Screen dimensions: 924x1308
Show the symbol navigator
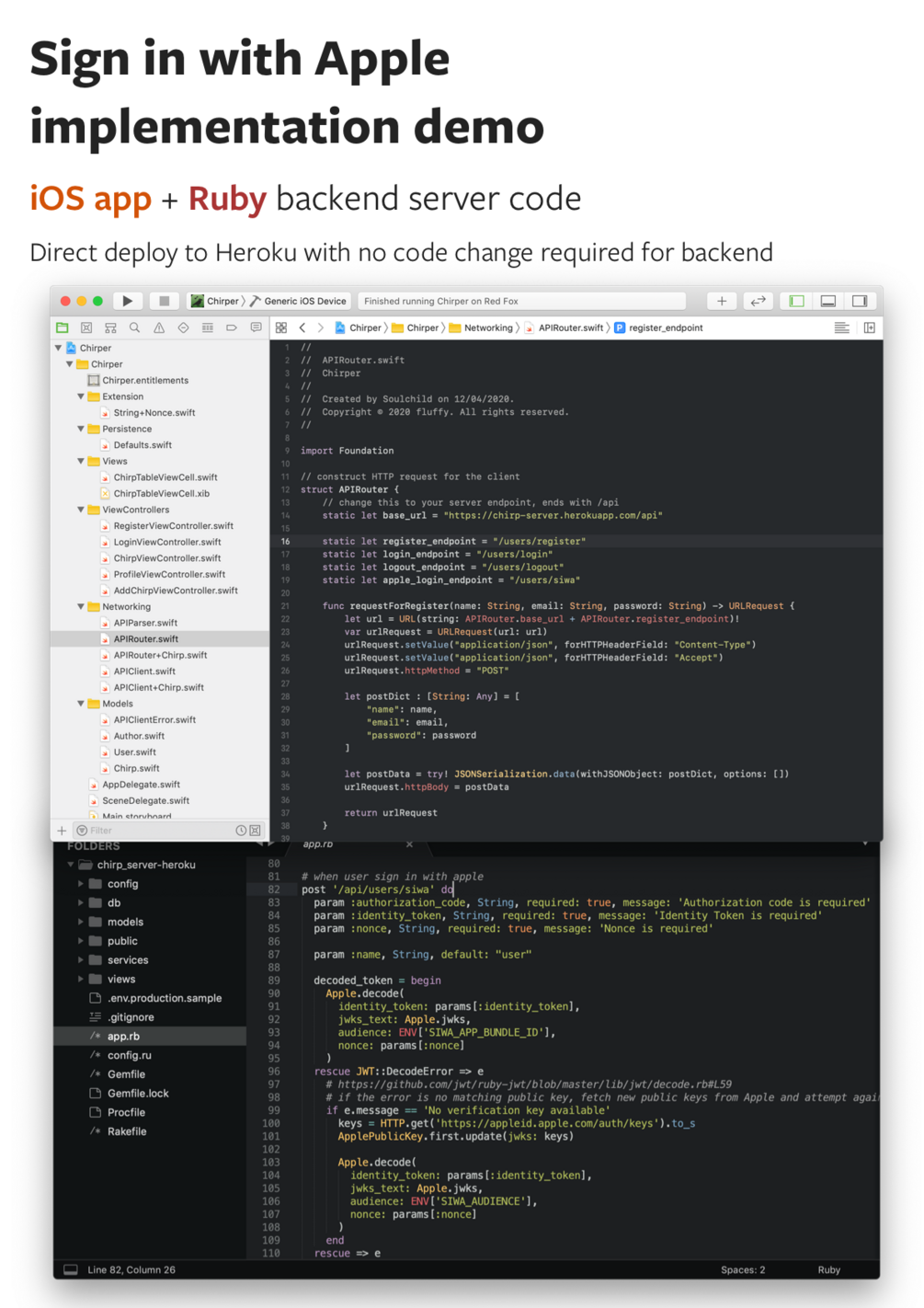pos(110,327)
